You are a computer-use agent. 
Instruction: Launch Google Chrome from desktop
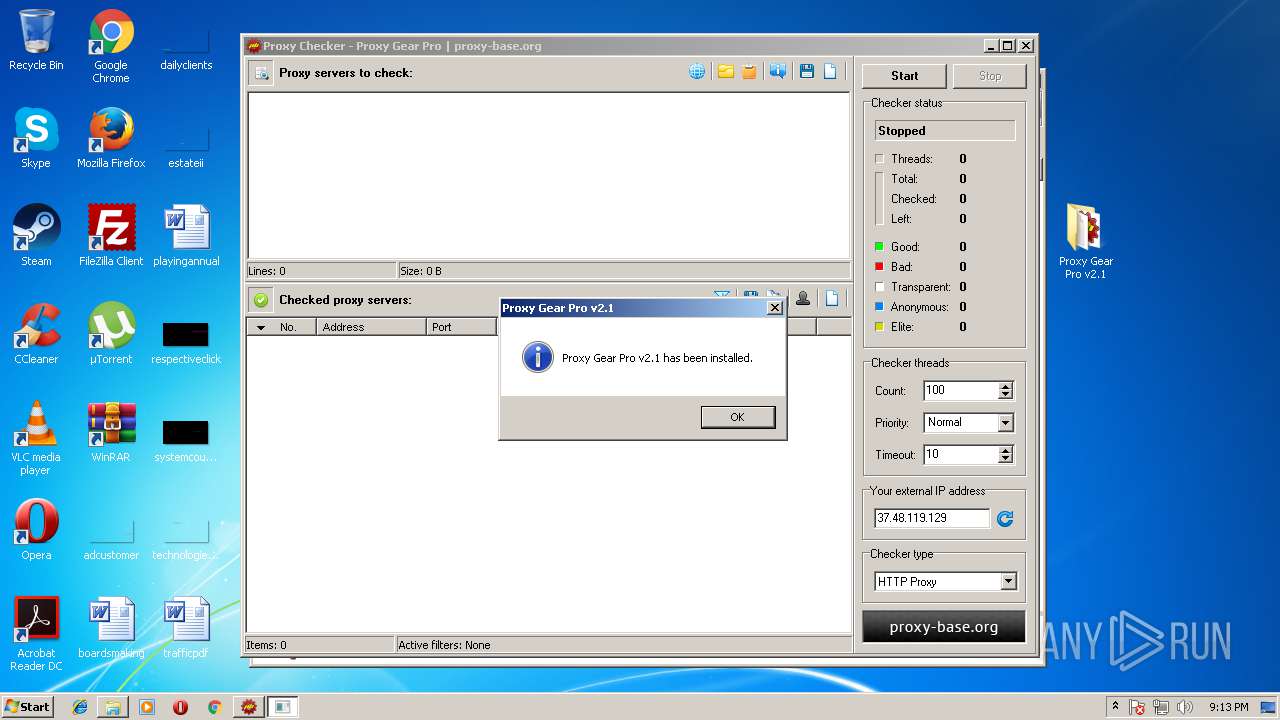(x=111, y=46)
